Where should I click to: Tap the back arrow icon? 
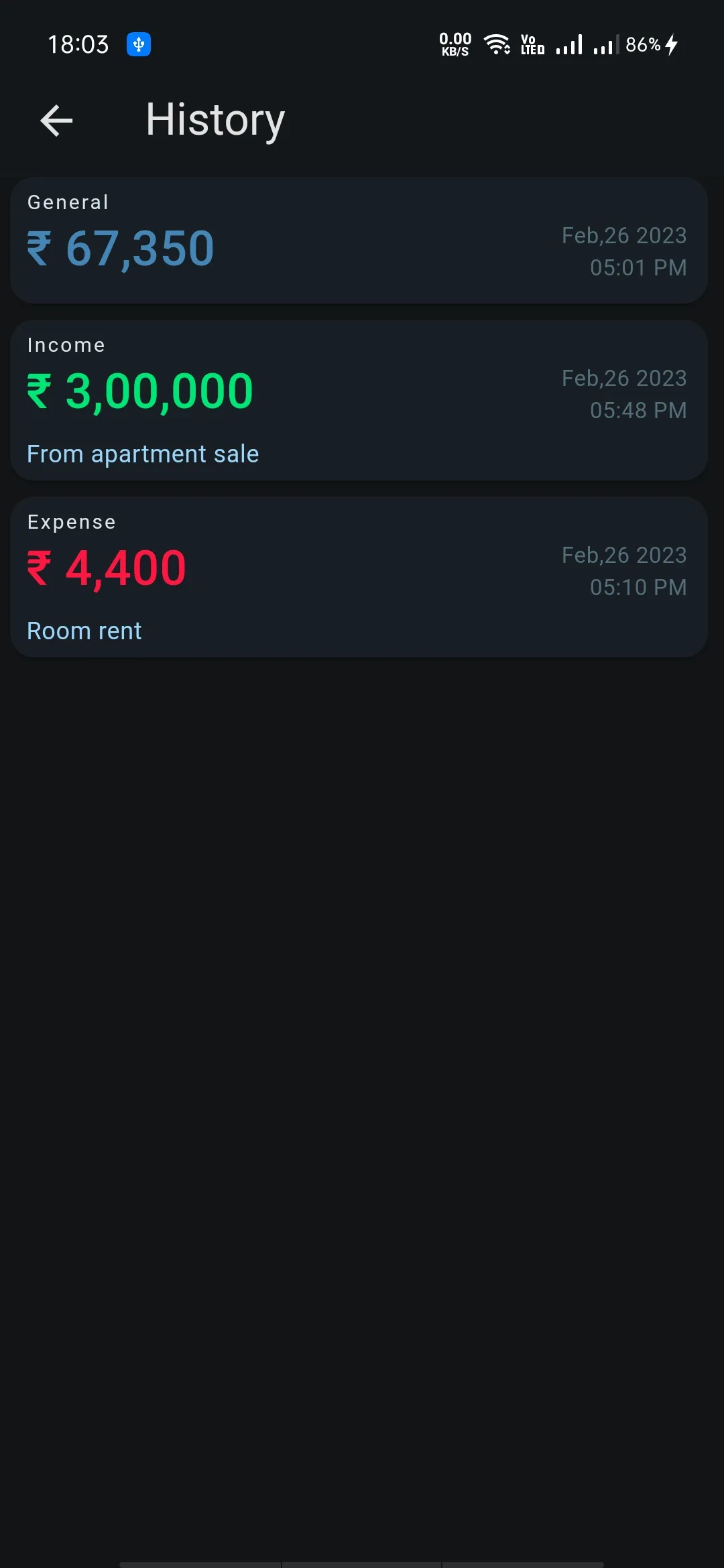56,121
